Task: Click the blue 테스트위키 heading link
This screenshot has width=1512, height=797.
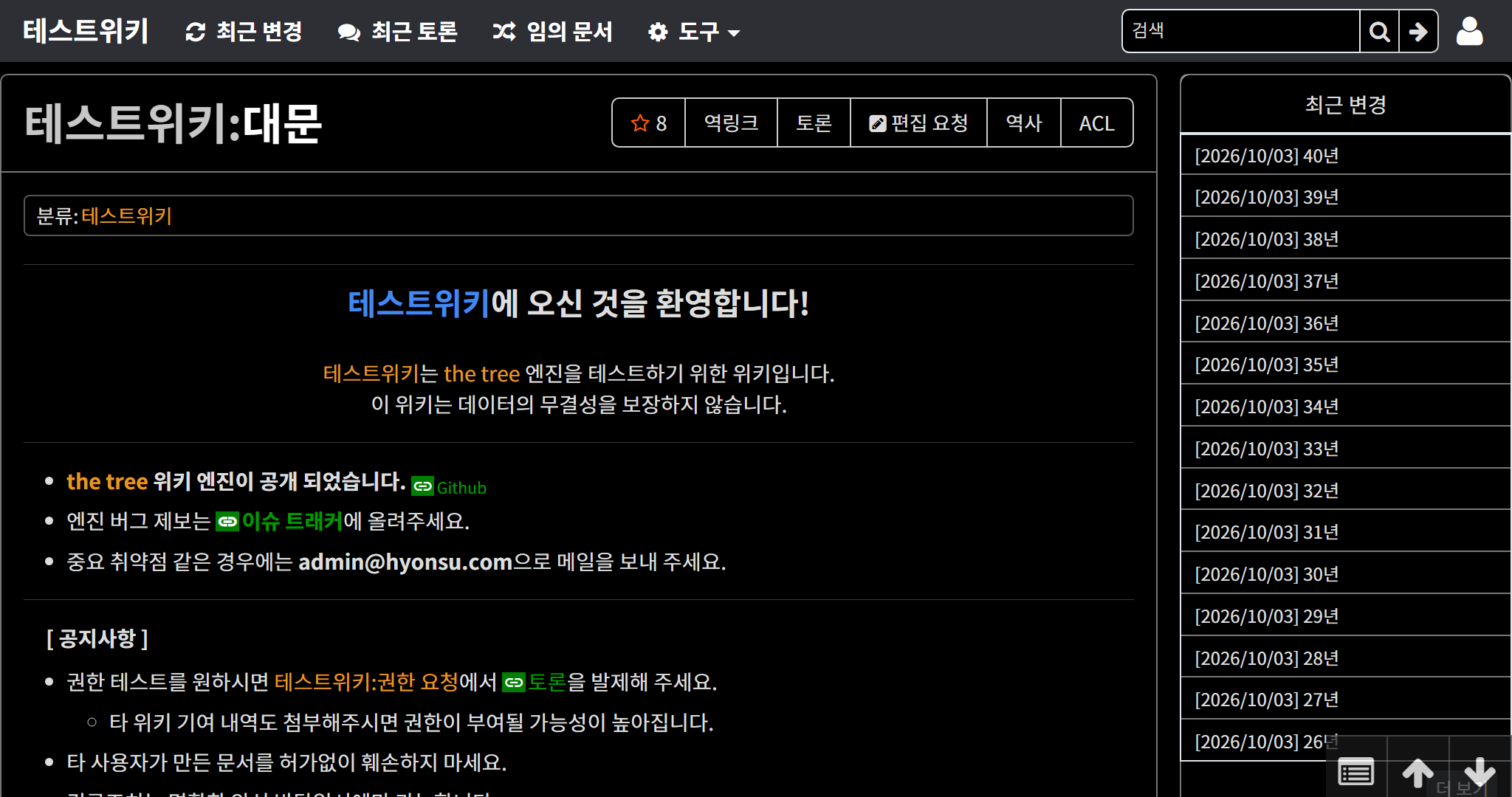Action: (x=419, y=303)
